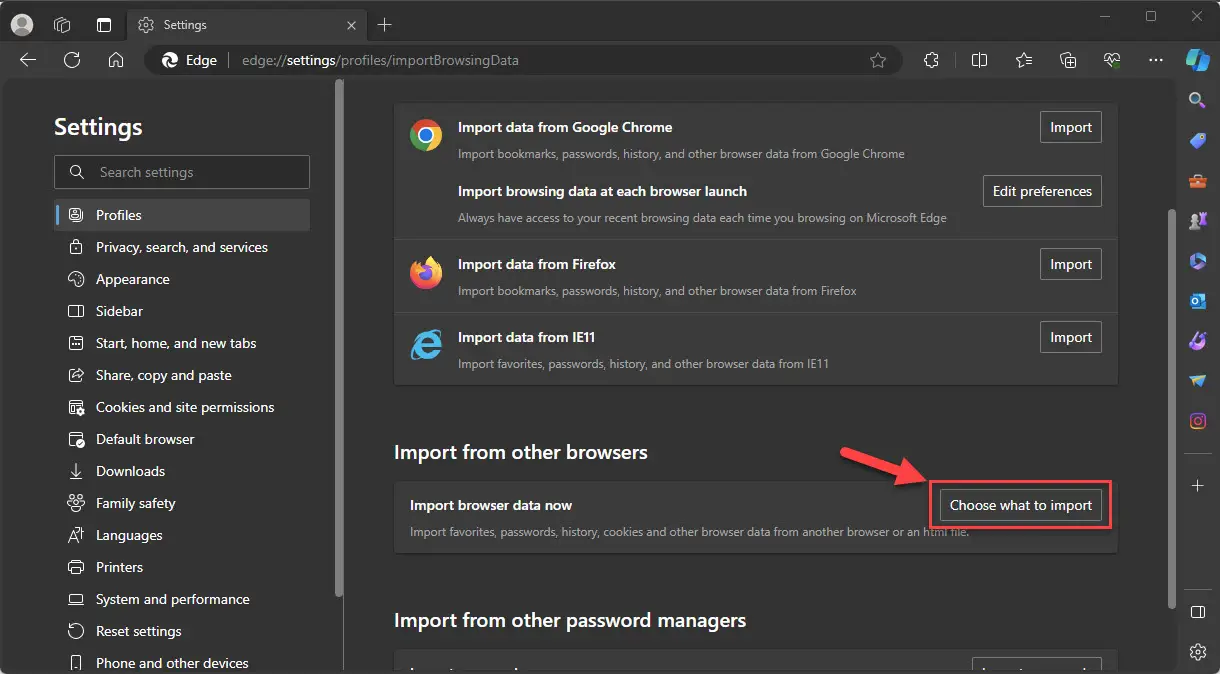Open the Default browser settings

click(x=183, y=439)
